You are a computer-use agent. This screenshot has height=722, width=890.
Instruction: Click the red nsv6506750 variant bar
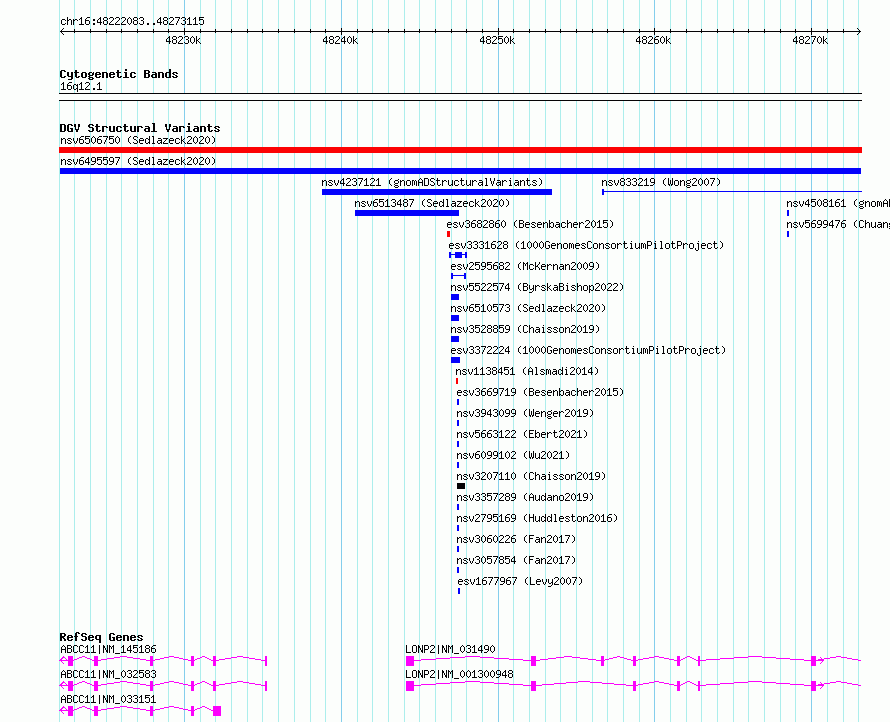460,150
